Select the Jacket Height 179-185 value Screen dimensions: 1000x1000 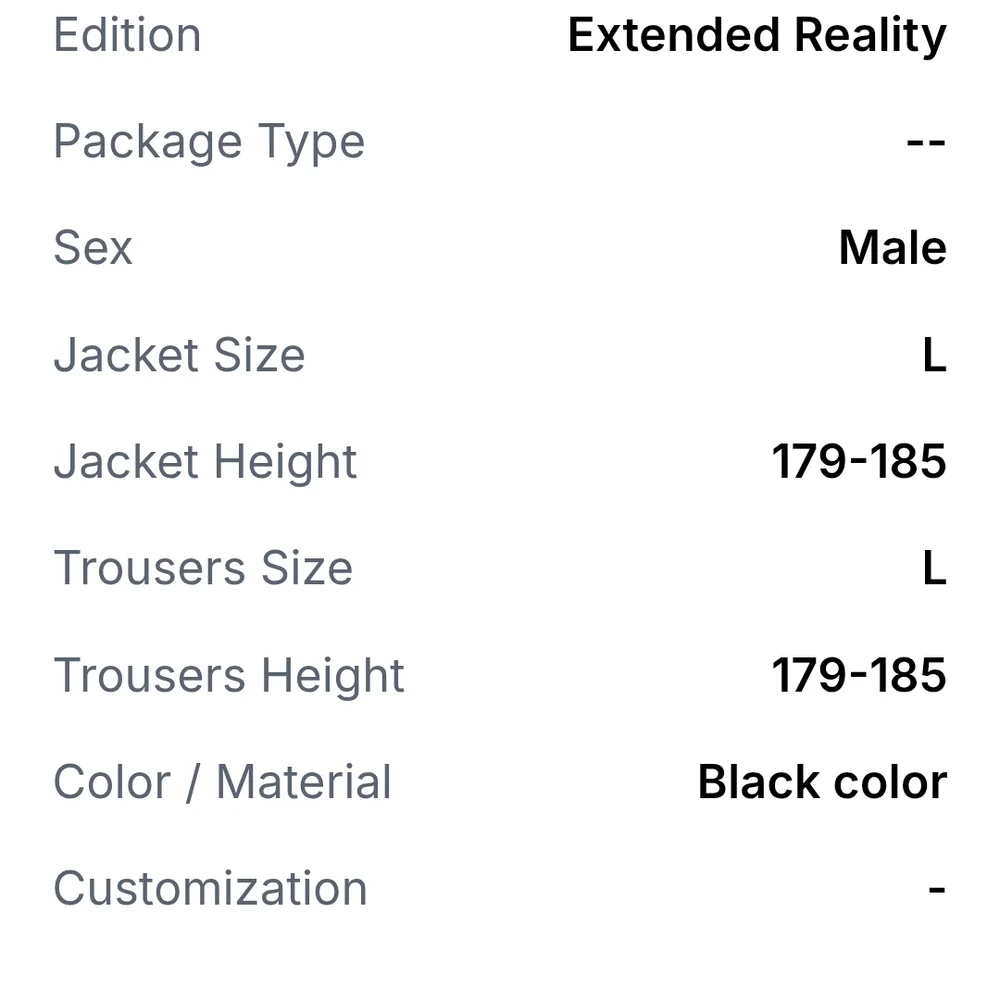coord(860,462)
